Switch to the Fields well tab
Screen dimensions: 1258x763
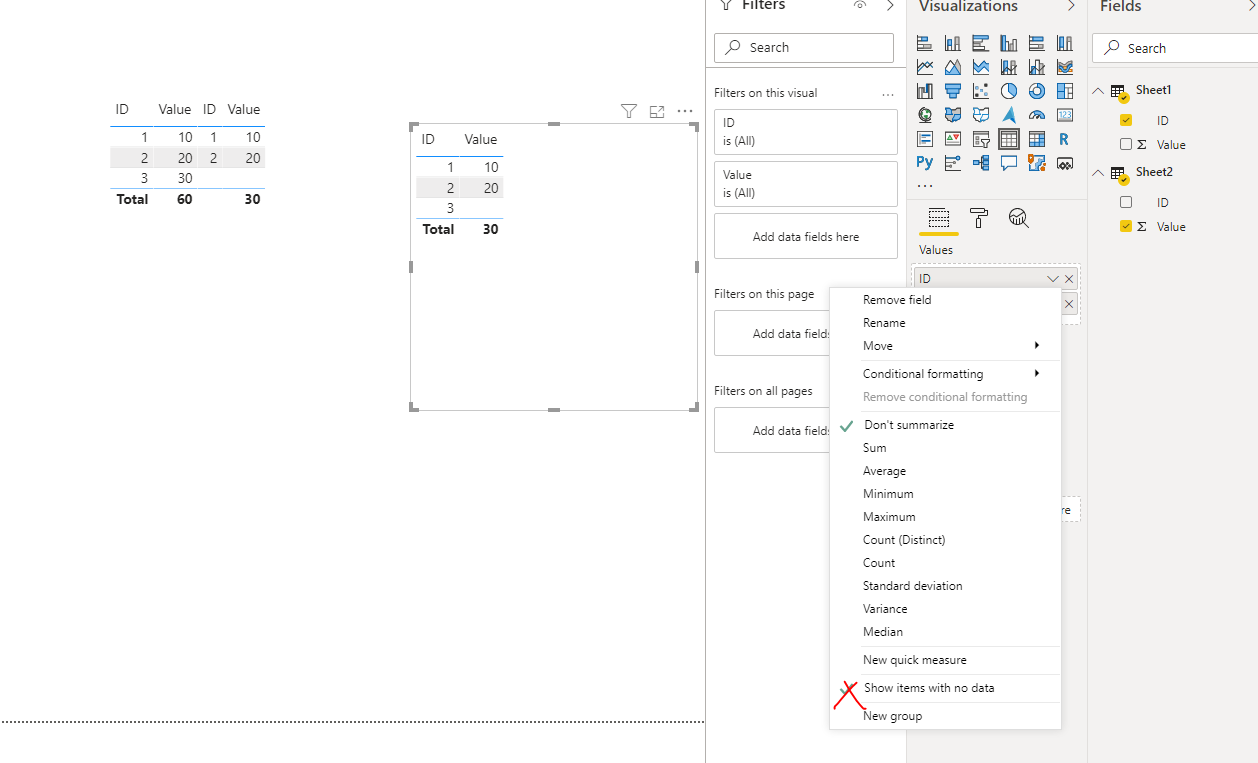tap(938, 218)
